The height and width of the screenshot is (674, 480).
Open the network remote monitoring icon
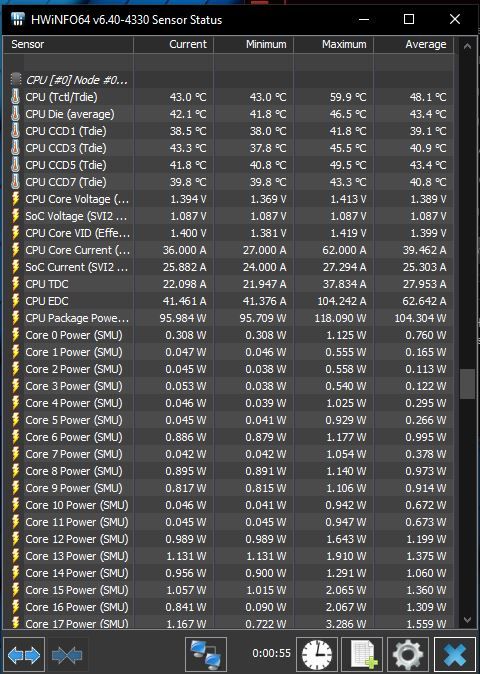point(206,655)
